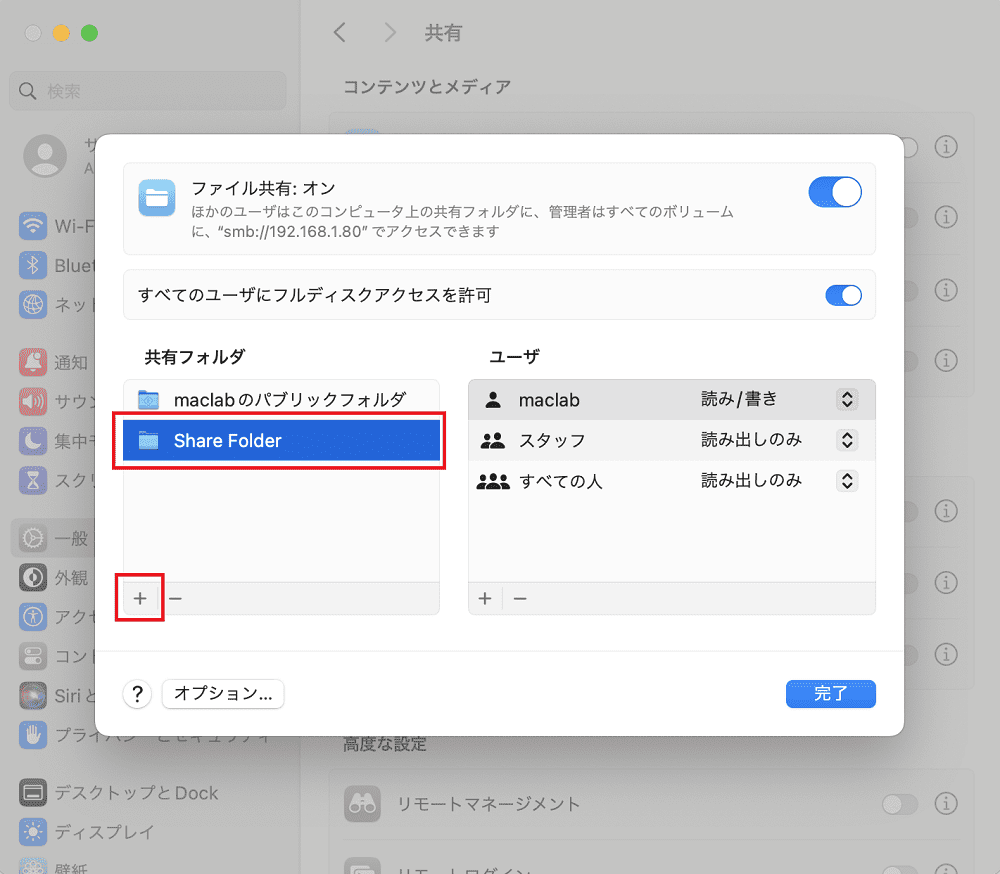Open help with the question mark button
The image size is (1000, 874).
[x=137, y=693]
